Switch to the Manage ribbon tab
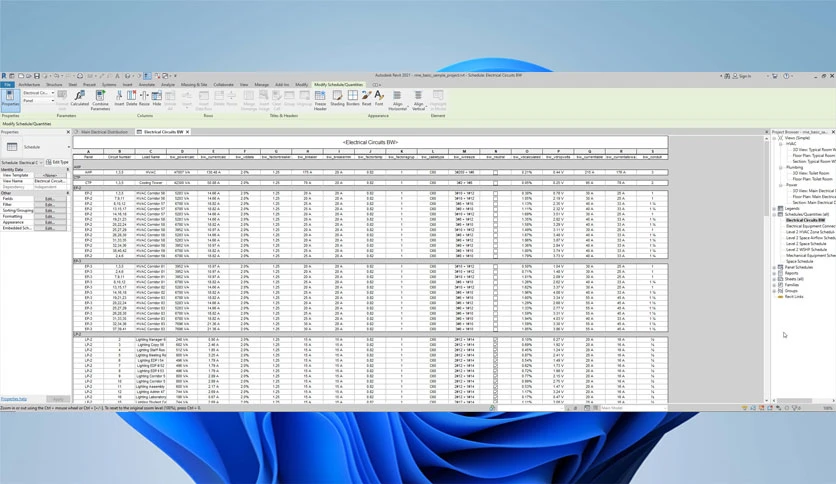 [x=261, y=85]
